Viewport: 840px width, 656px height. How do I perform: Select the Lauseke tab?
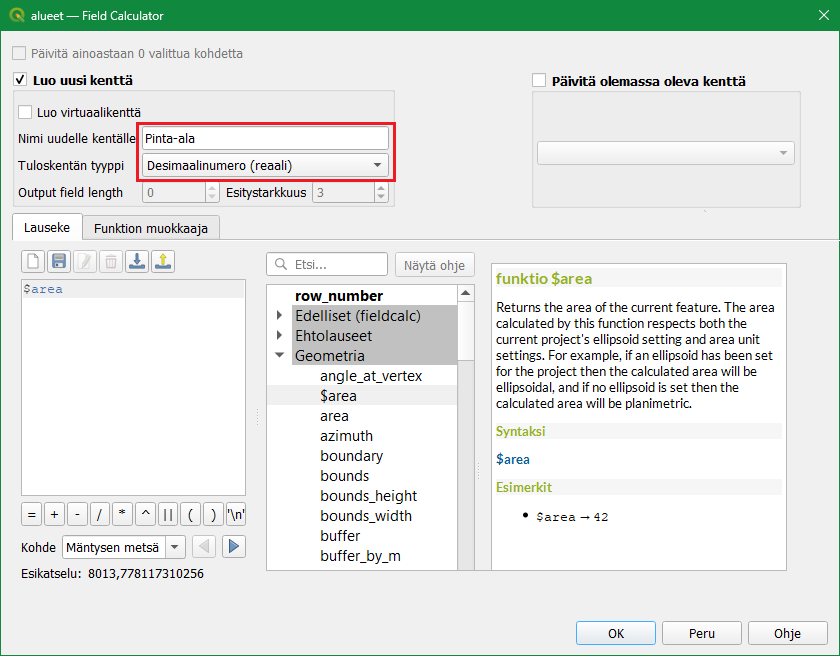[47, 228]
